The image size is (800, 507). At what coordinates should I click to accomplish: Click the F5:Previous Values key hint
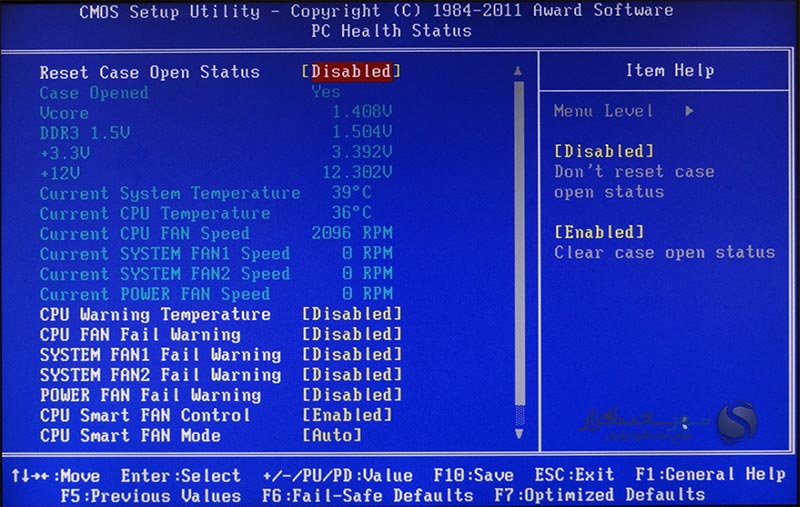point(151,496)
